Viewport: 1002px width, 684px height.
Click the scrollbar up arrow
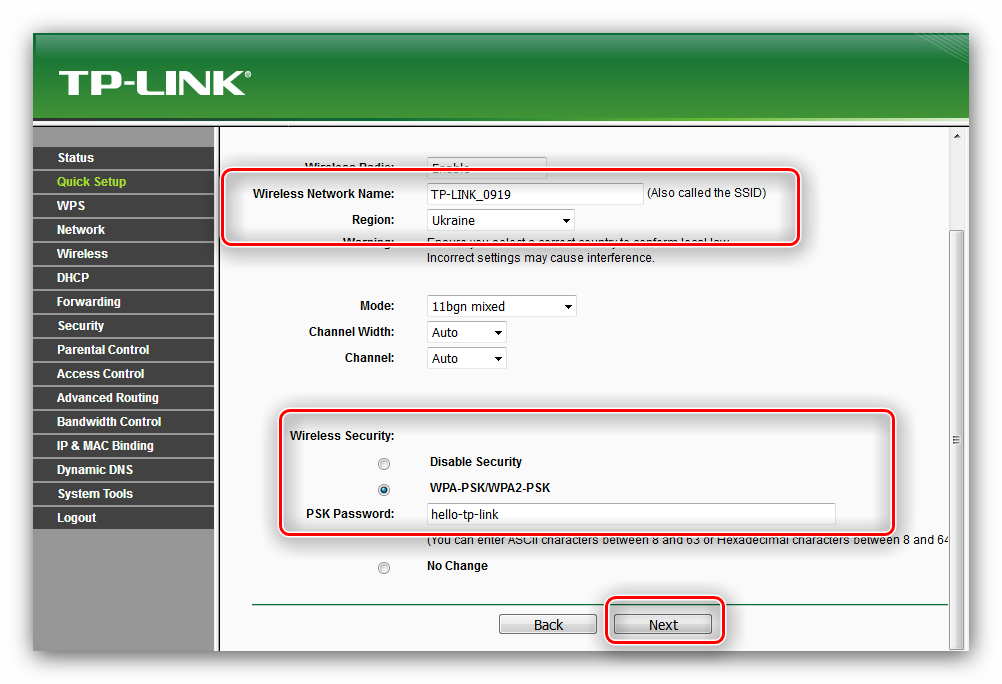click(x=957, y=136)
